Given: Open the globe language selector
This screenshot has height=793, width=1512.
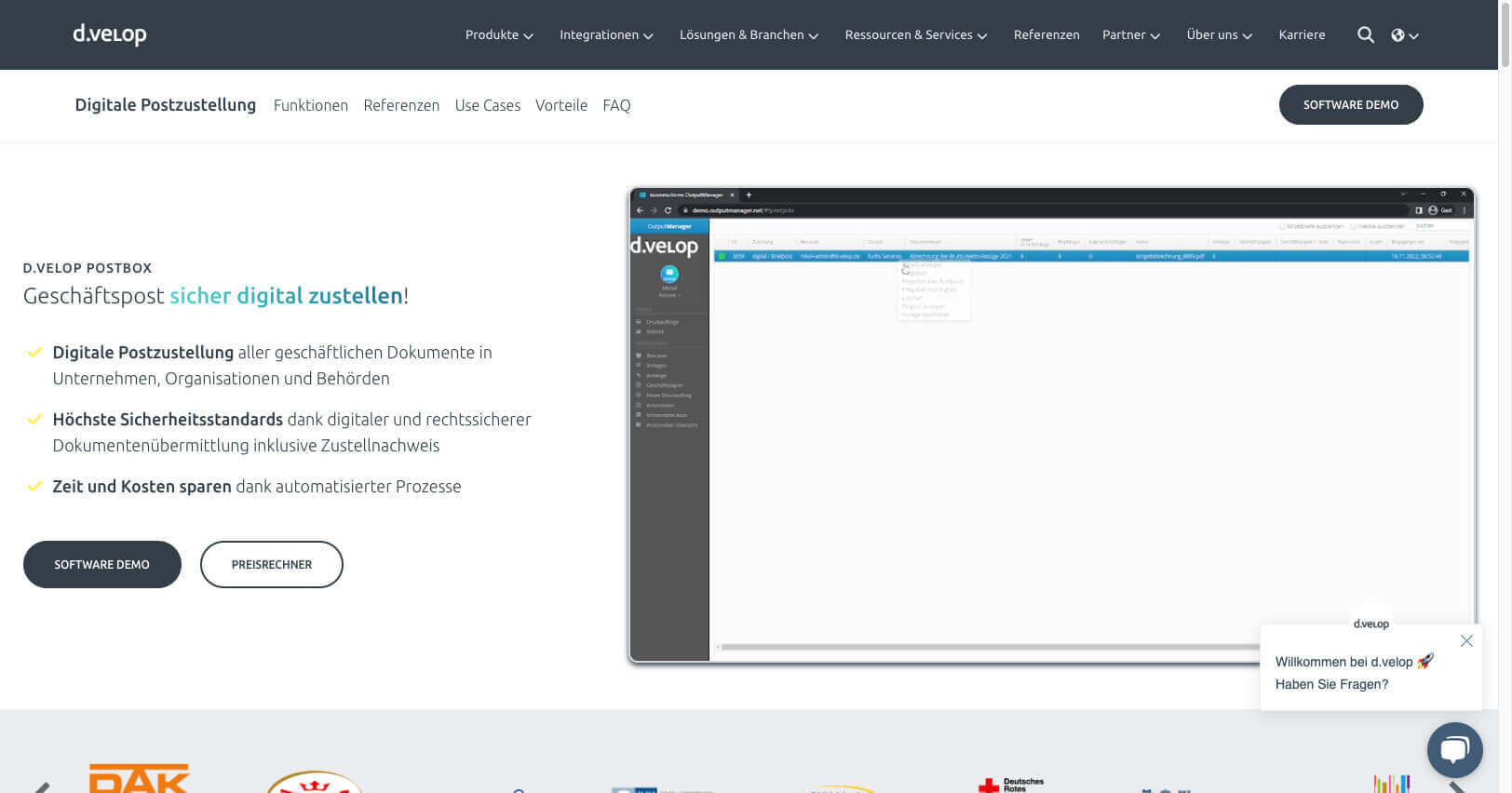Looking at the screenshot, I should tap(1404, 35).
